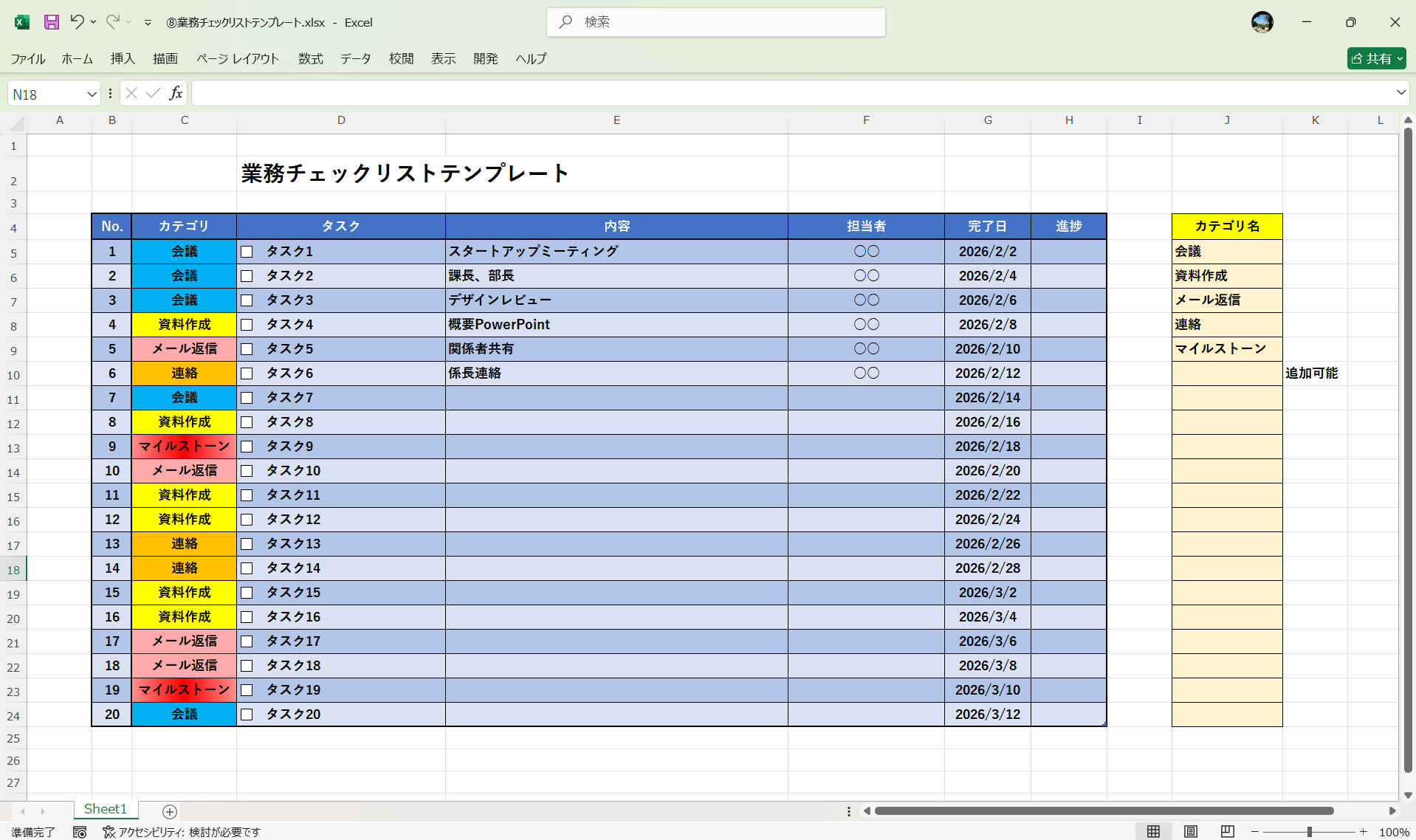This screenshot has height=840, width=1416.
Task: Click the Redo icon
Action: [114, 22]
